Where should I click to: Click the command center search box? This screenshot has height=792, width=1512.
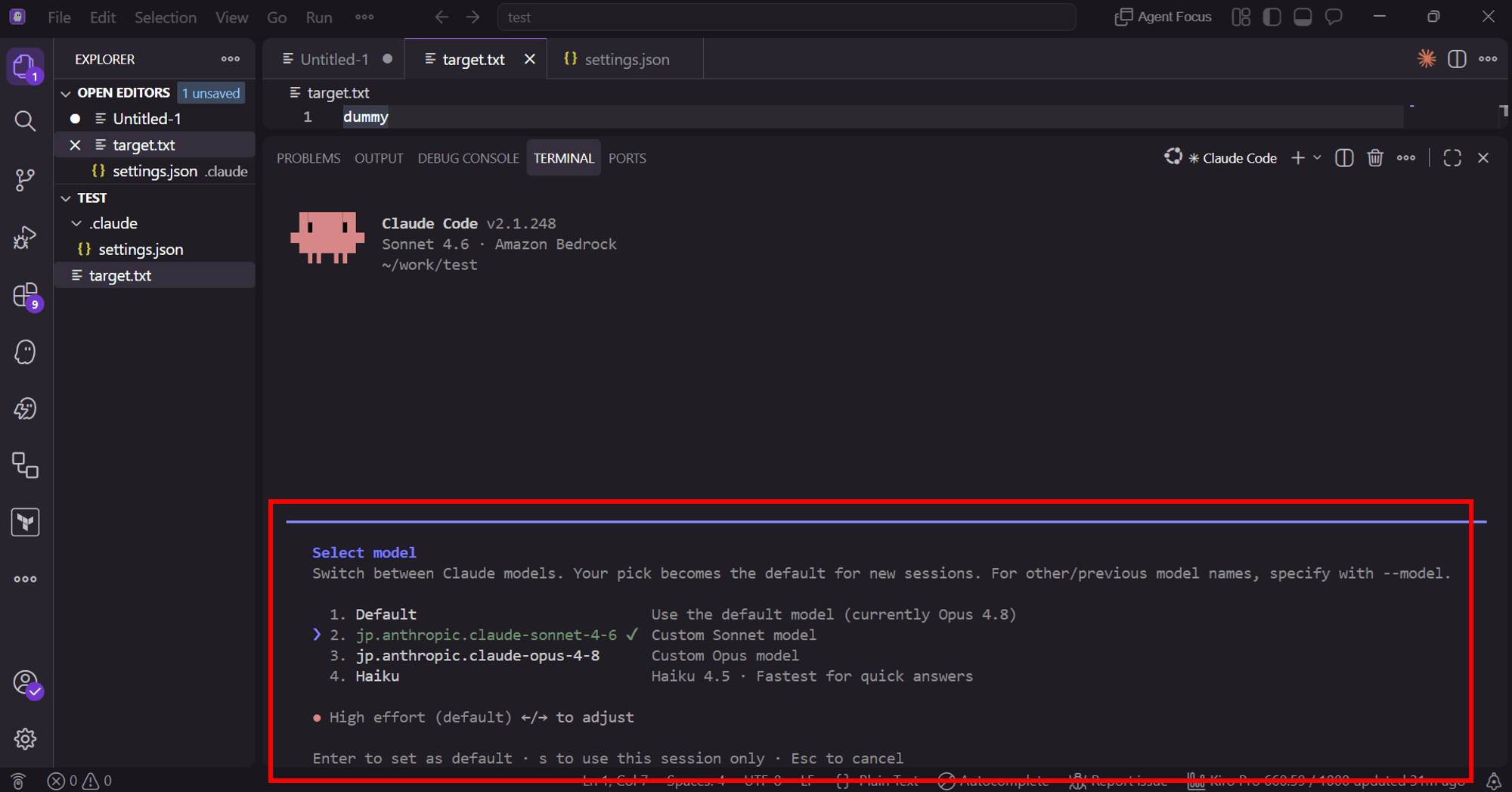(x=786, y=17)
